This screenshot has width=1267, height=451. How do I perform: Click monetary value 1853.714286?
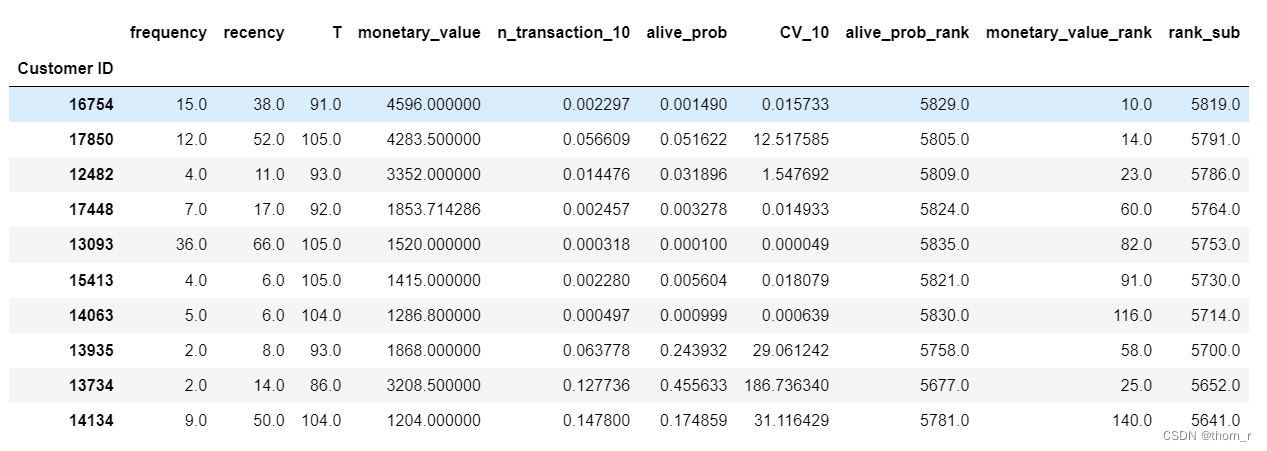coord(432,209)
